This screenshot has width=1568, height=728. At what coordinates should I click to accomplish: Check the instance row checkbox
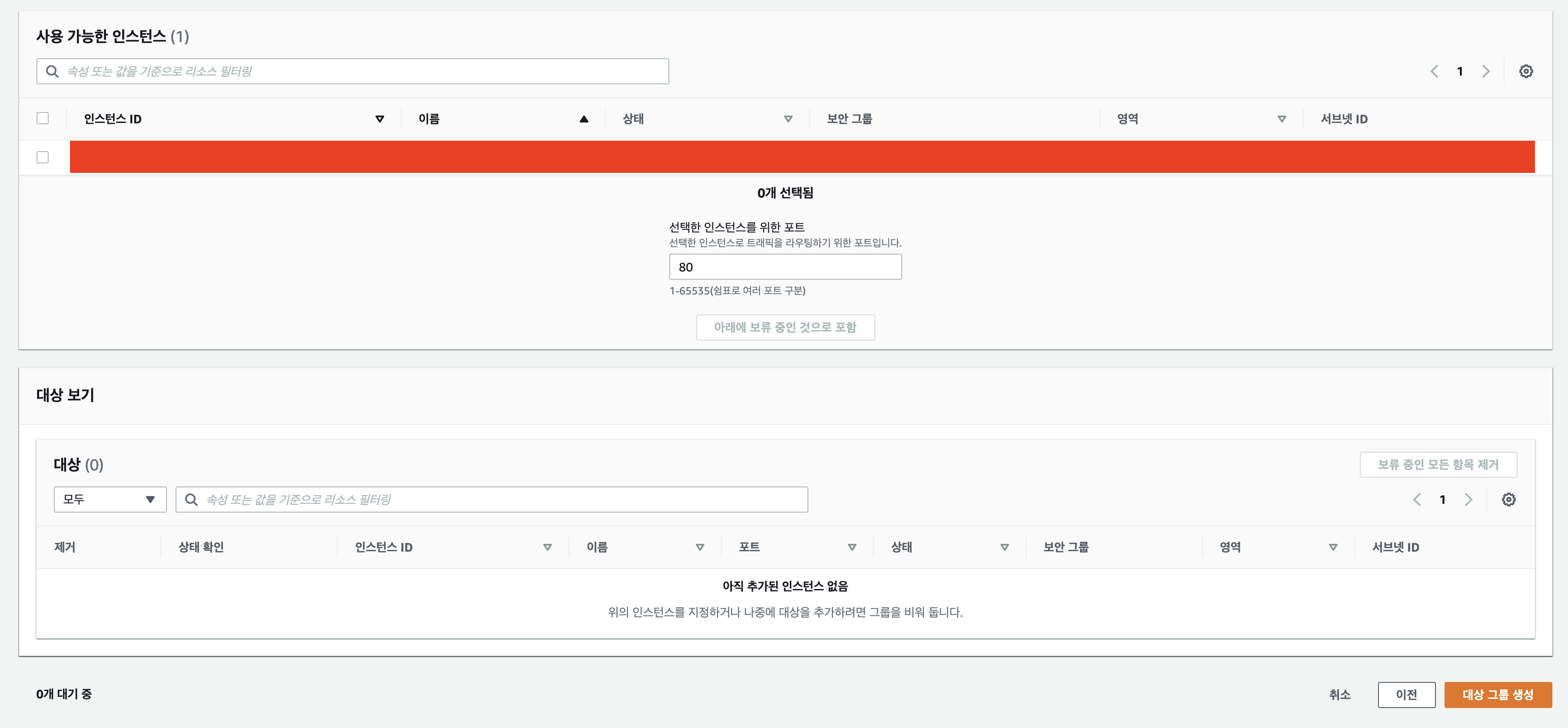coord(43,157)
